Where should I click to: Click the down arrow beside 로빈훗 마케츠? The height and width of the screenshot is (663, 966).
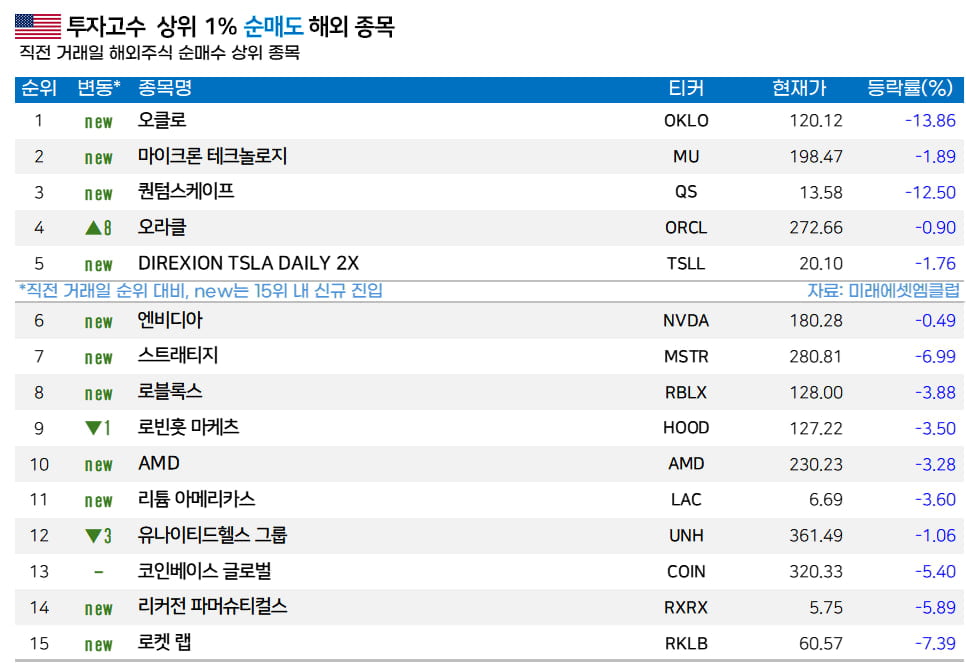(x=93, y=428)
